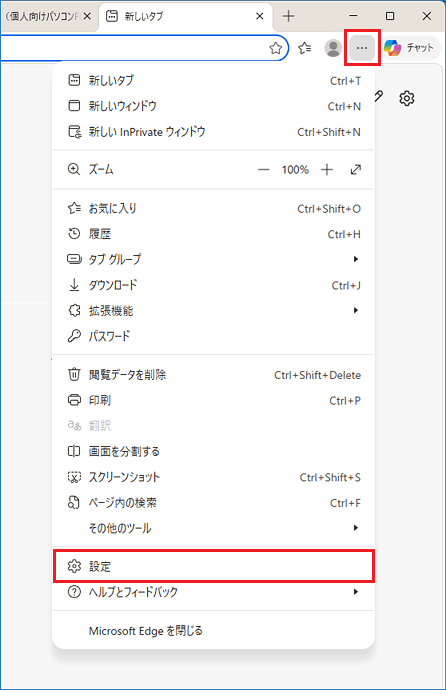The width and height of the screenshot is (446, 690).
Task: Expand the ヘルプとフィードバック submenu arrow
Action: (356, 592)
